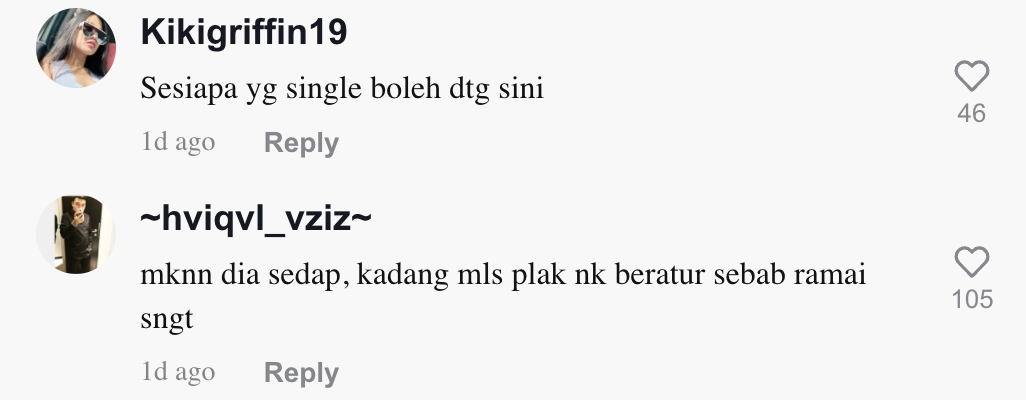Visit the Kikigriffin19 username link
The image size is (1026, 400).
click(x=244, y=31)
